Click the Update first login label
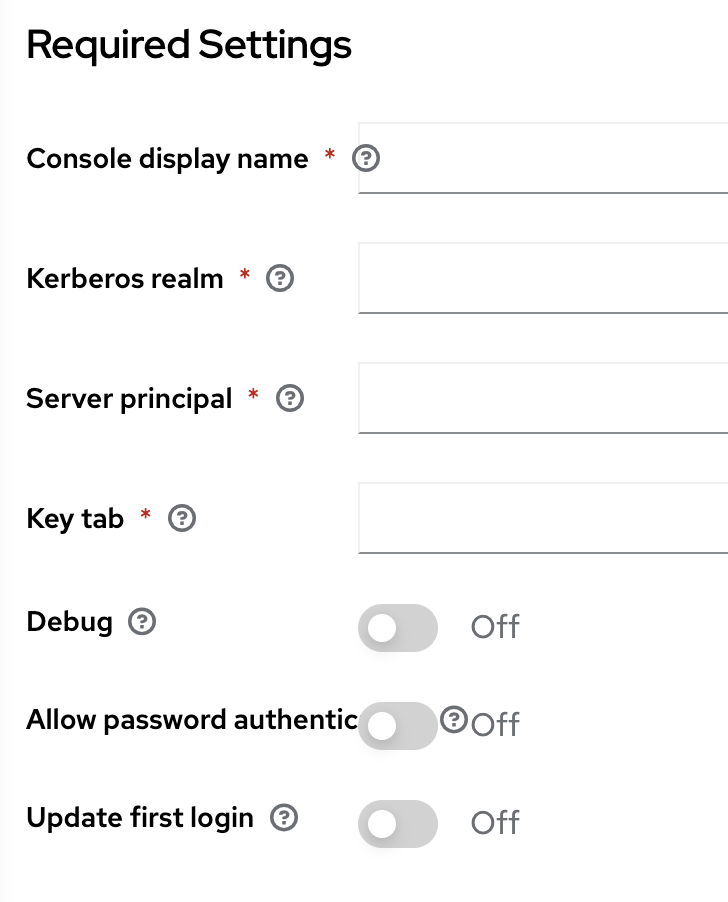Image resolution: width=728 pixels, height=902 pixels. tap(139, 817)
